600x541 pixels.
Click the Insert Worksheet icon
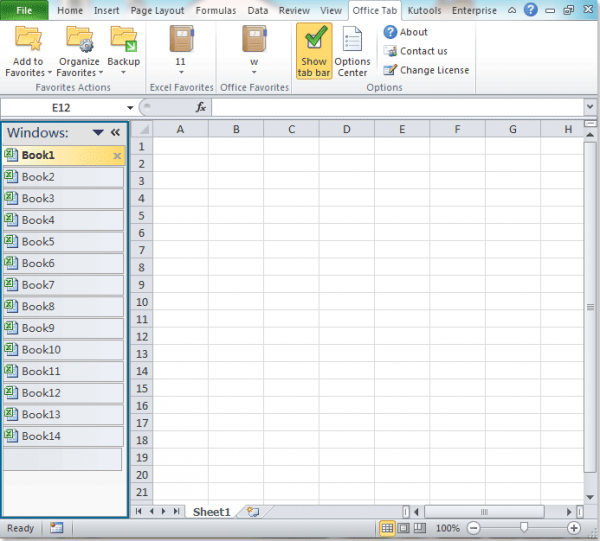[253, 512]
